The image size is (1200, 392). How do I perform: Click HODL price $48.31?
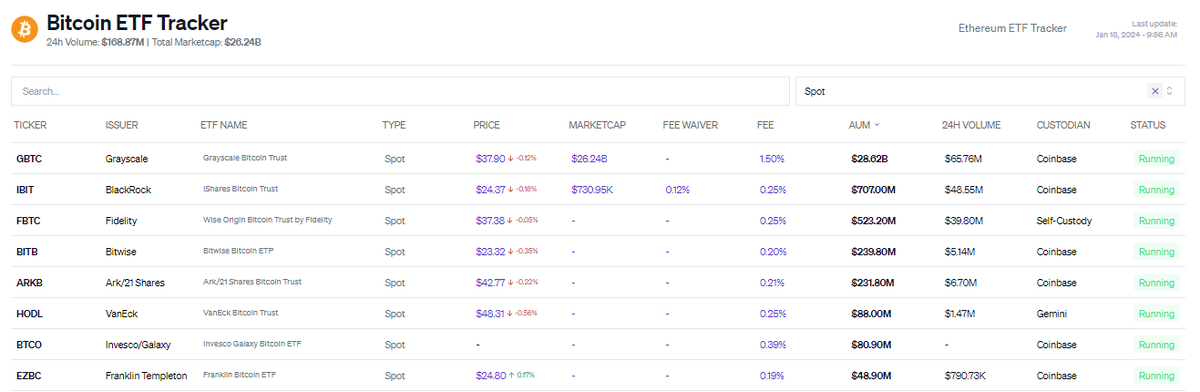pos(491,314)
